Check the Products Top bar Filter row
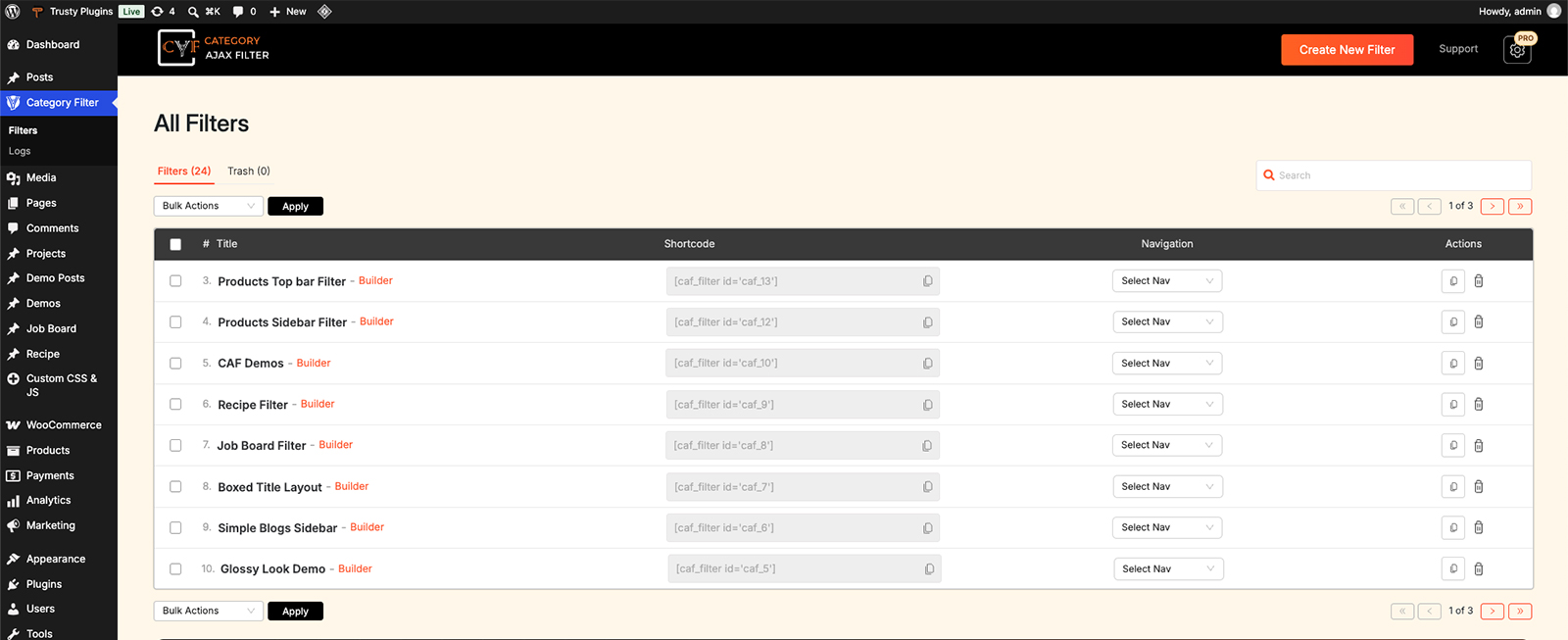 (x=175, y=281)
